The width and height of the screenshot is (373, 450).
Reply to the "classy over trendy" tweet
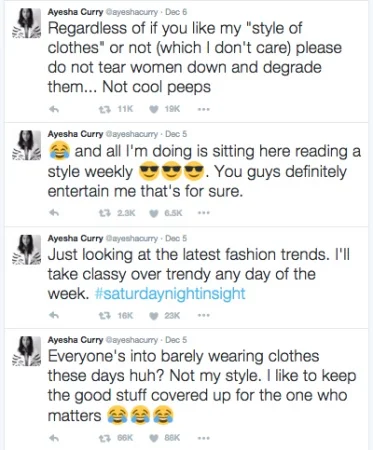(54, 315)
